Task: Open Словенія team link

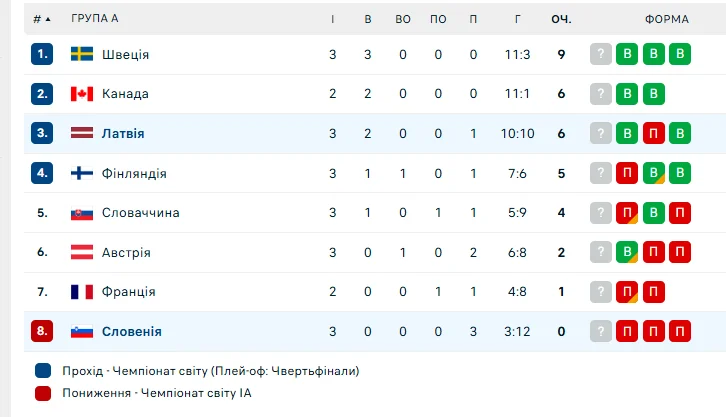Action: pos(131,331)
